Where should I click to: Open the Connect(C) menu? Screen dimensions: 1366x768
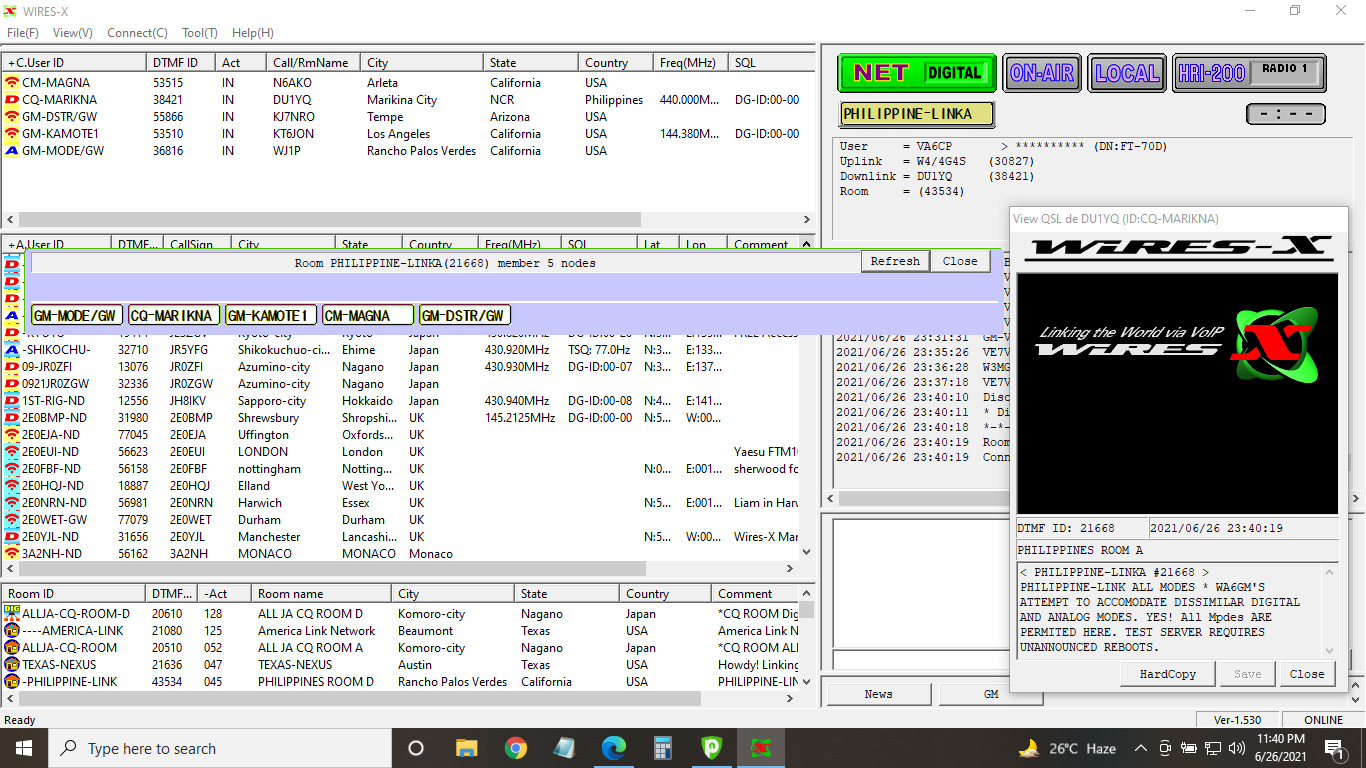[137, 33]
